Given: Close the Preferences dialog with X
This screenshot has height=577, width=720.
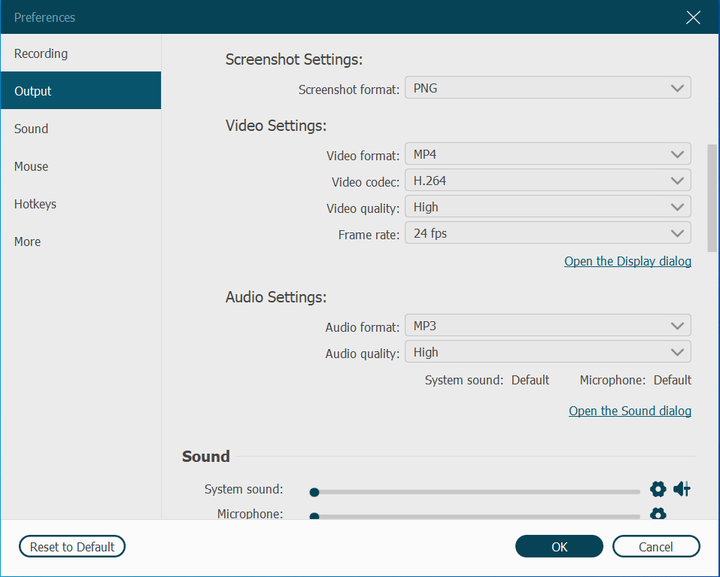Looking at the screenshot, I should click(693, 17).
